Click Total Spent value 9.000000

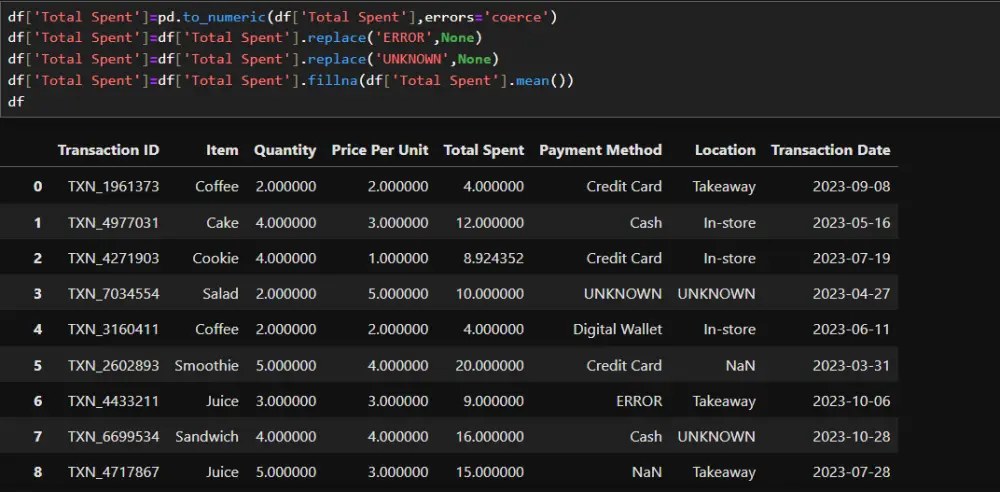click(494, 401)
